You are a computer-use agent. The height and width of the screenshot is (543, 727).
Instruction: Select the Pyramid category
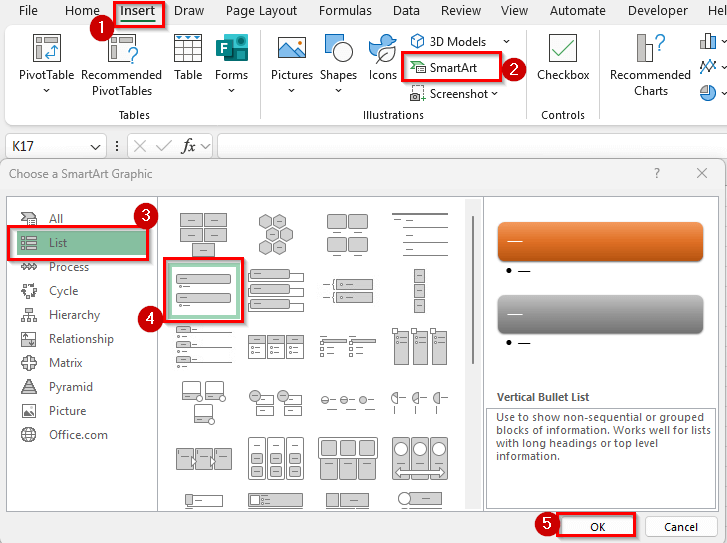coord(70,387)
